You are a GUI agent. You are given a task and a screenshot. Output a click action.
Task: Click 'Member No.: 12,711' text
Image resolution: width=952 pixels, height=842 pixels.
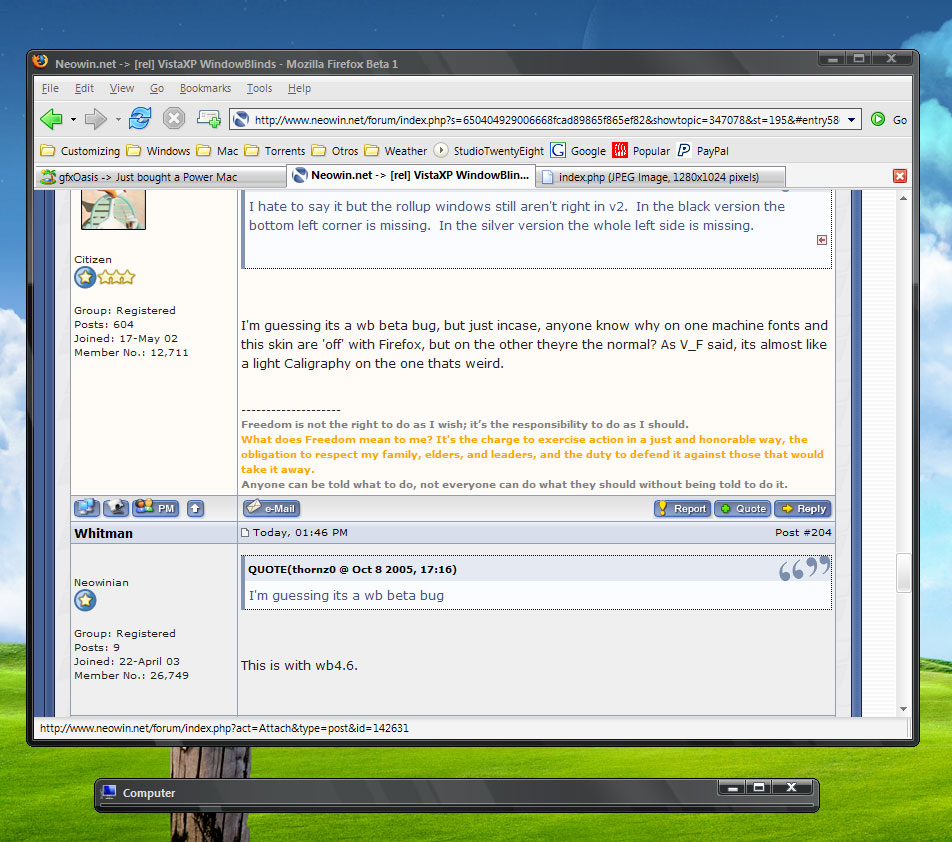click(x=131, y=353)
